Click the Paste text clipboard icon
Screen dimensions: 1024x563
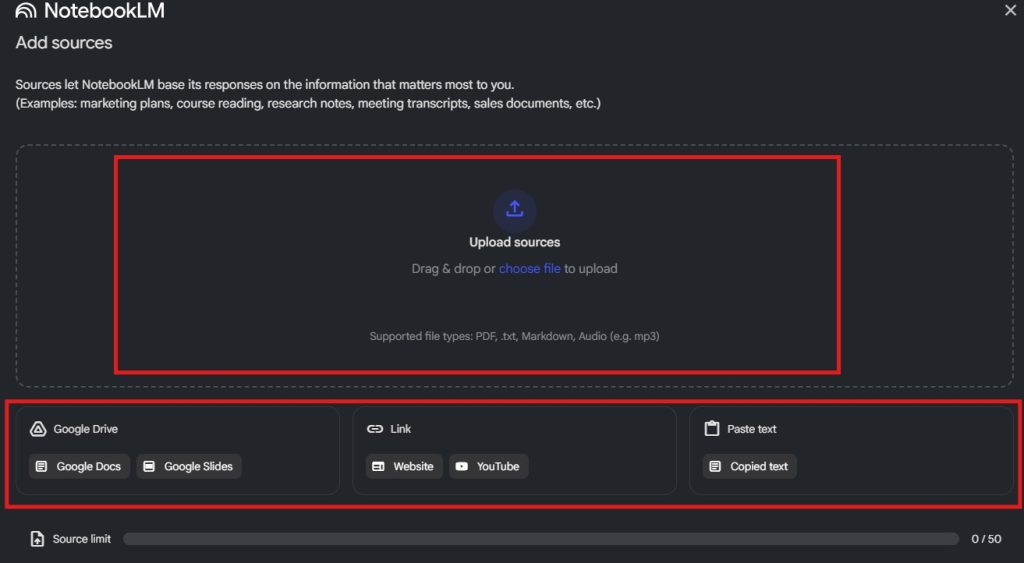click(712, 429)
